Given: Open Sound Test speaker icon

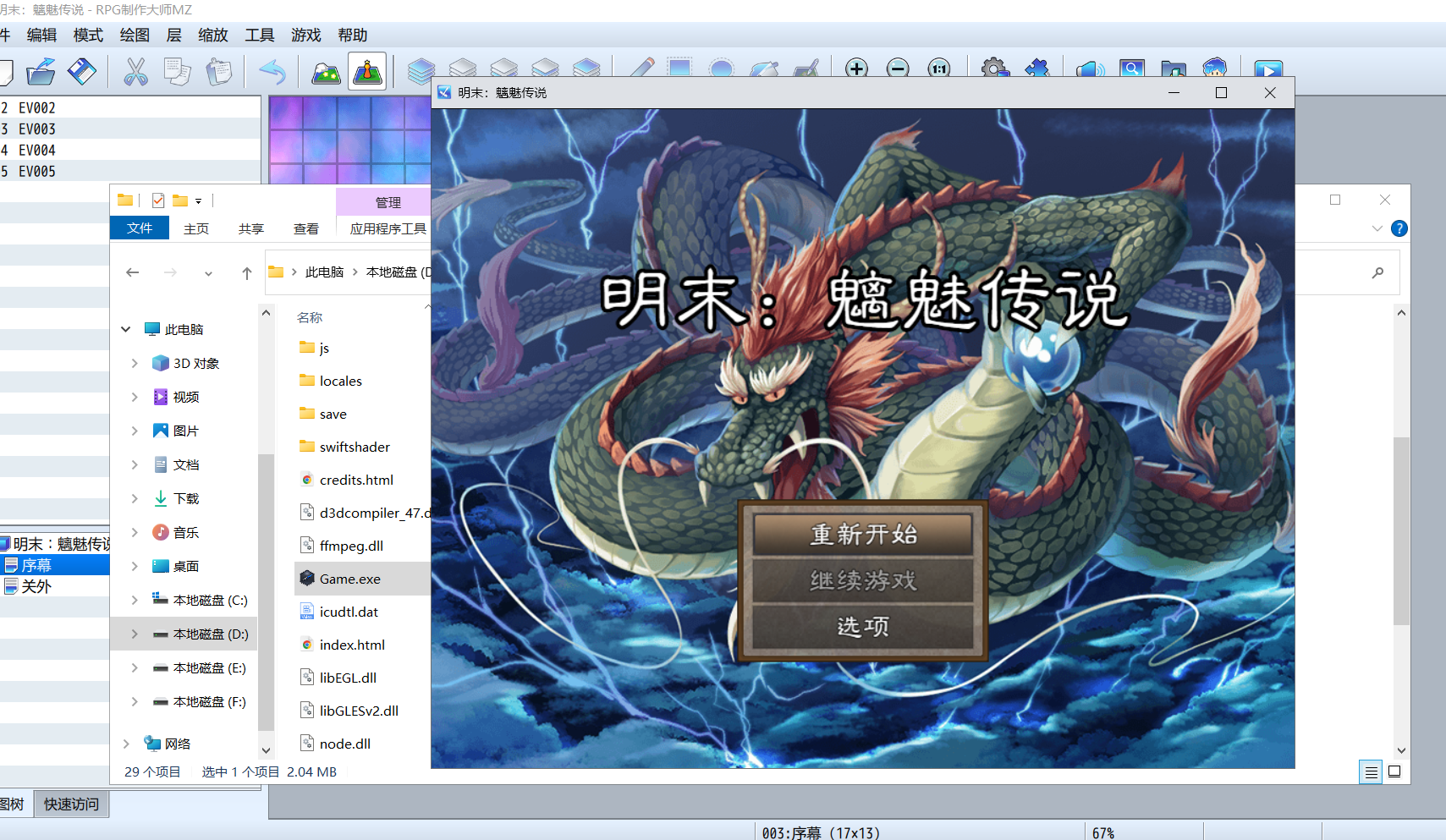Looking at the screenshot, I should coord(1090,68).
